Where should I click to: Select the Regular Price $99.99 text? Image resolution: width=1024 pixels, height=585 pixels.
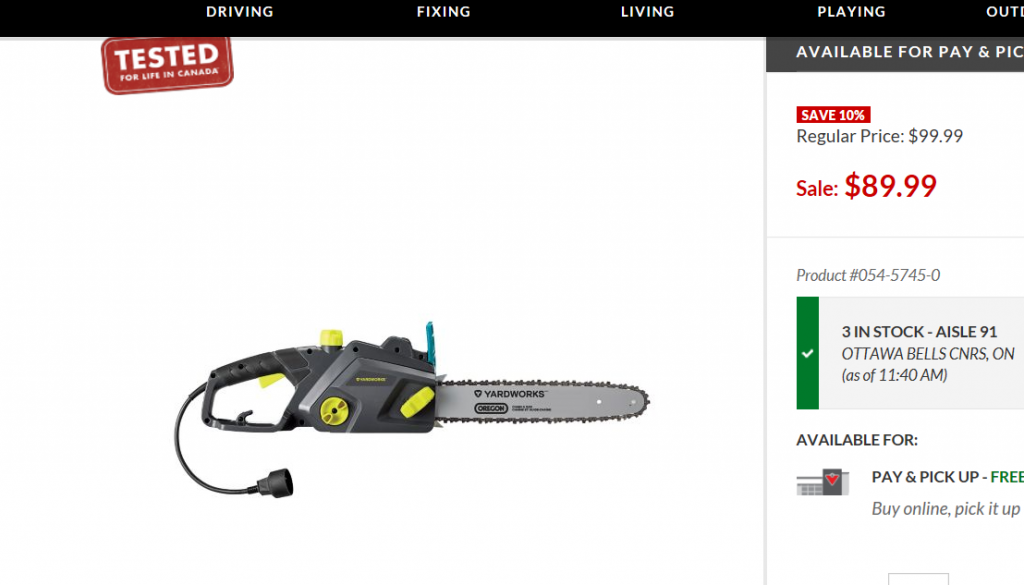click(879, 136)
